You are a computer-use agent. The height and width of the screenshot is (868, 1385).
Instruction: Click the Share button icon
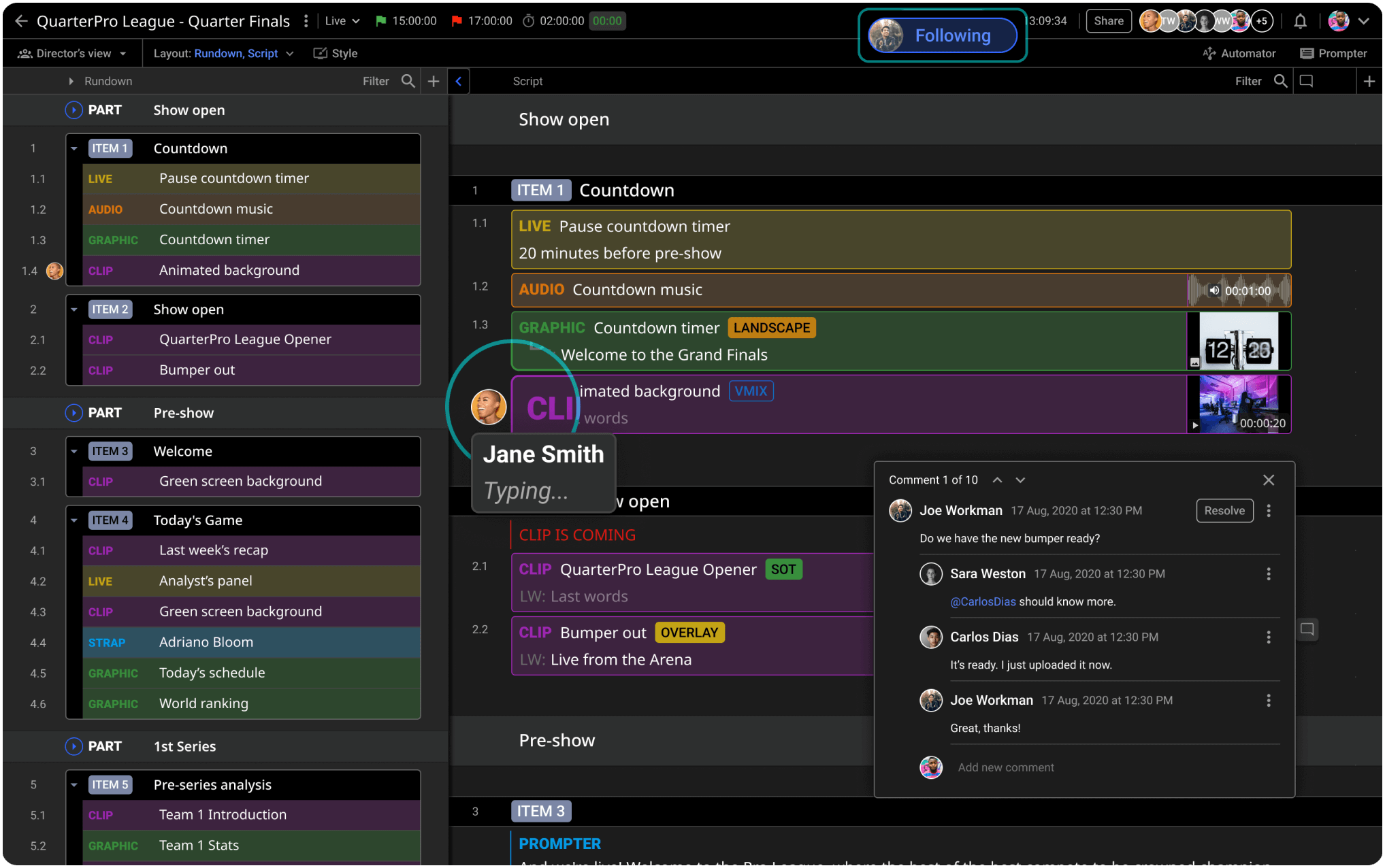1107,20
